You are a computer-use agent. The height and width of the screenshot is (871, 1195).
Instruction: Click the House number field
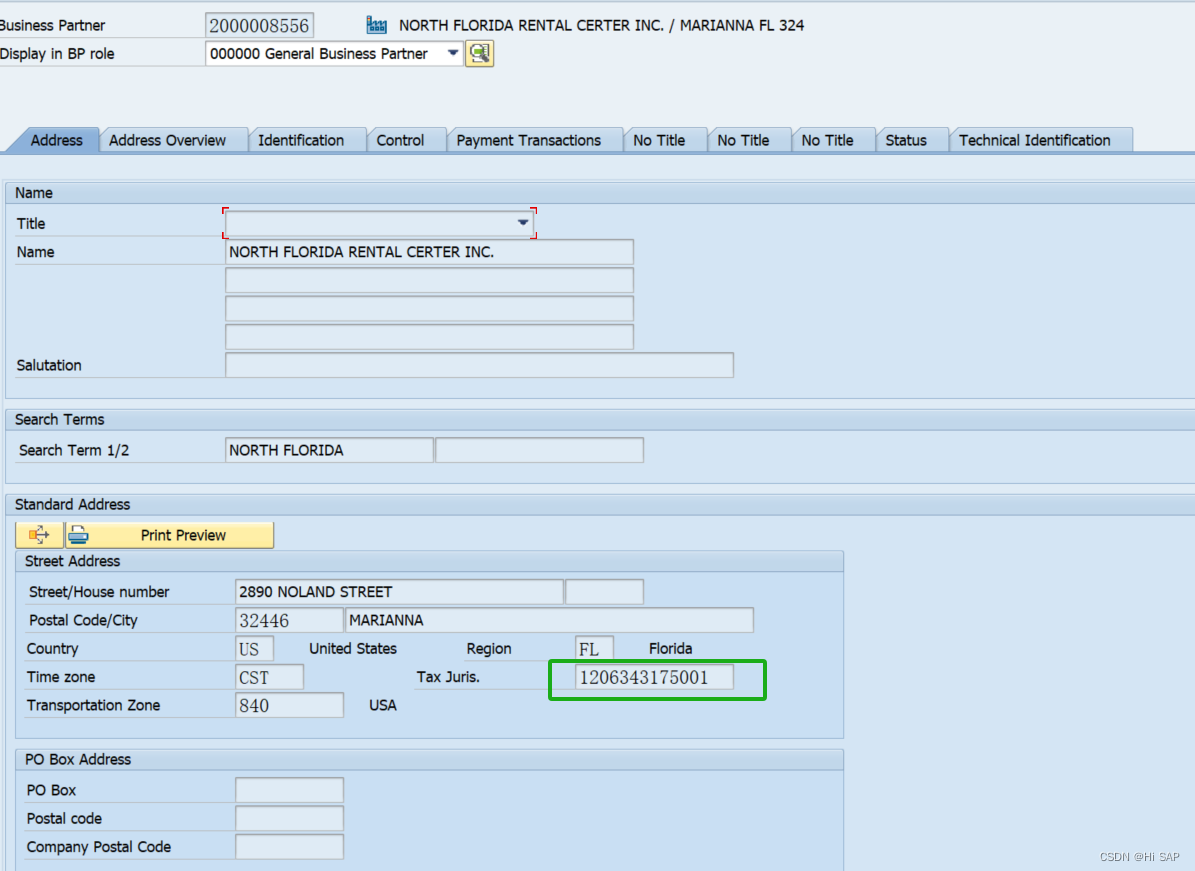point(604,592)
